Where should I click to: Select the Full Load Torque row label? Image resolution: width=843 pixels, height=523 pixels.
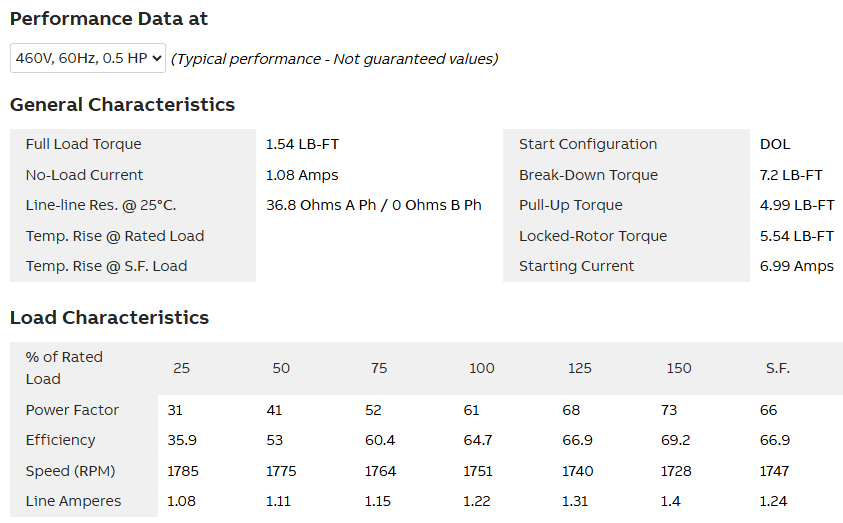point(83,144)
